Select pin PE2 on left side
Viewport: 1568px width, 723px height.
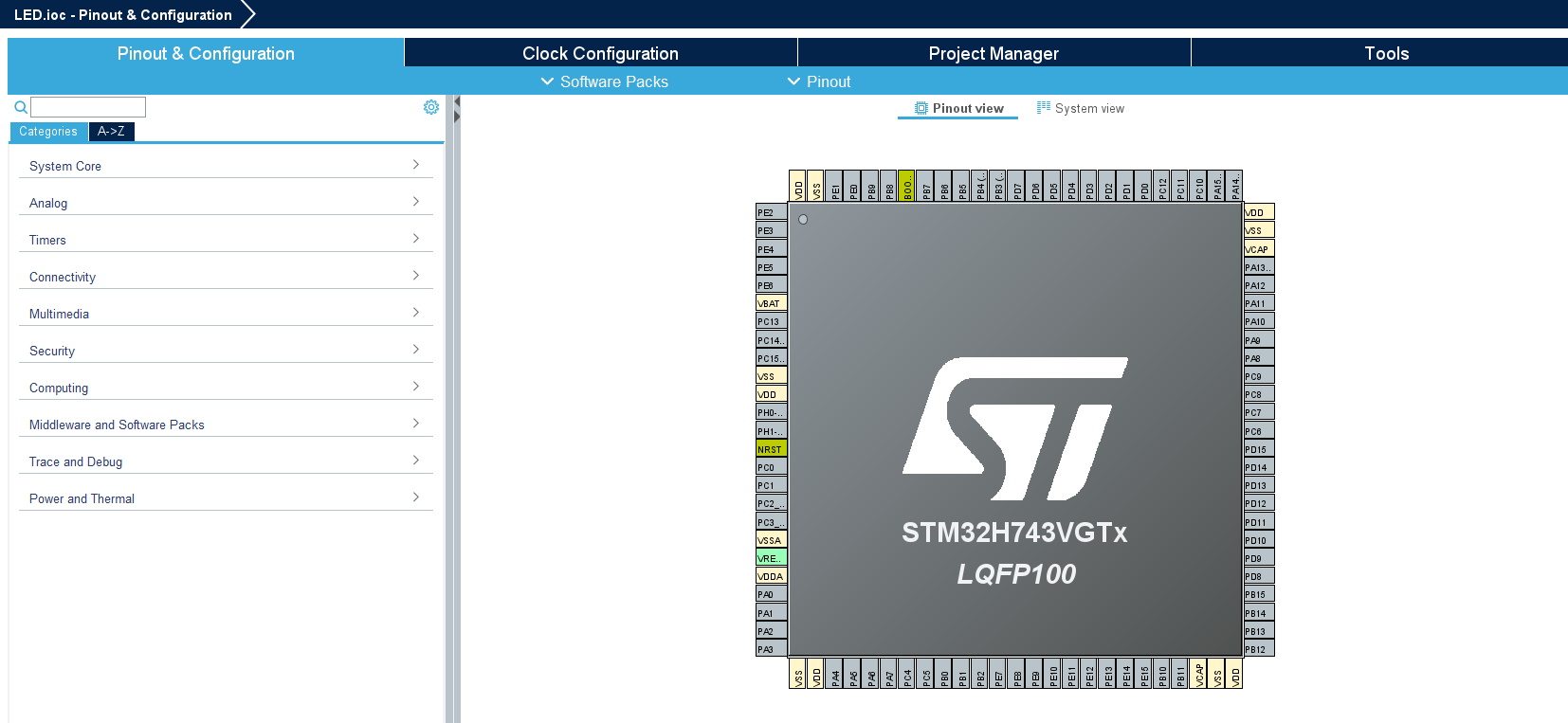pyautogui.click(x=772, y=212)
